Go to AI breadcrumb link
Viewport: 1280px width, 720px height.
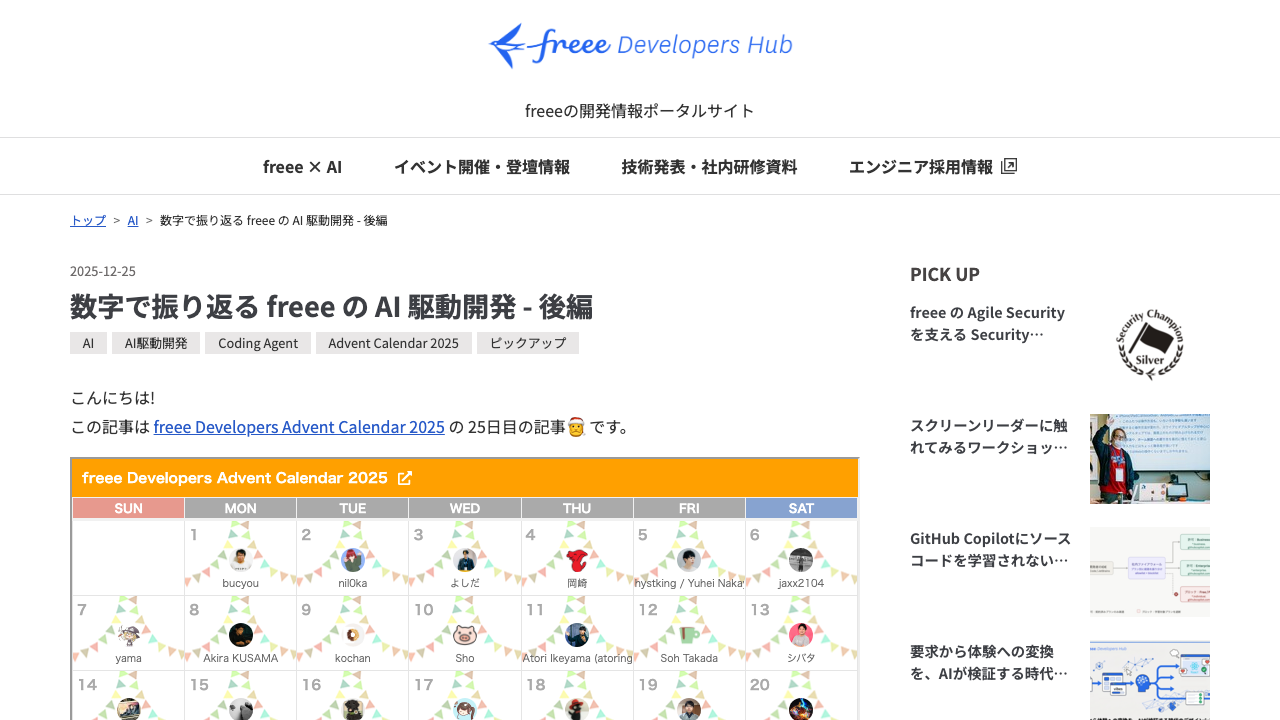pos(133,220)
